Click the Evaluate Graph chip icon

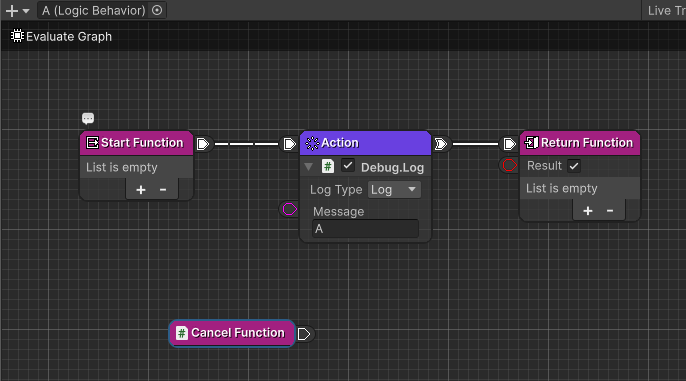(x=17, y=36)
